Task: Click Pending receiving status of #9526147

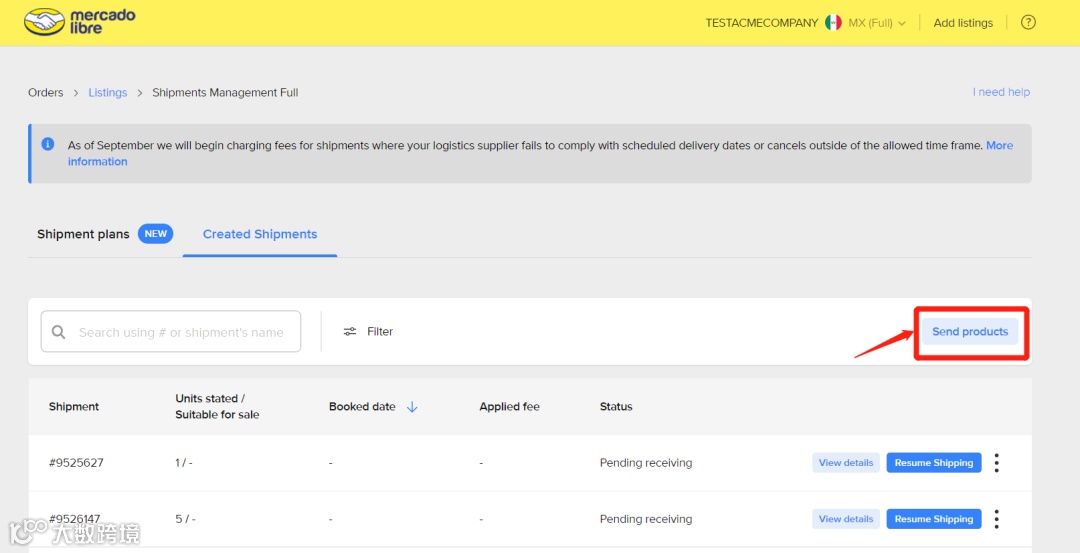Action: (x=645, y=519)
